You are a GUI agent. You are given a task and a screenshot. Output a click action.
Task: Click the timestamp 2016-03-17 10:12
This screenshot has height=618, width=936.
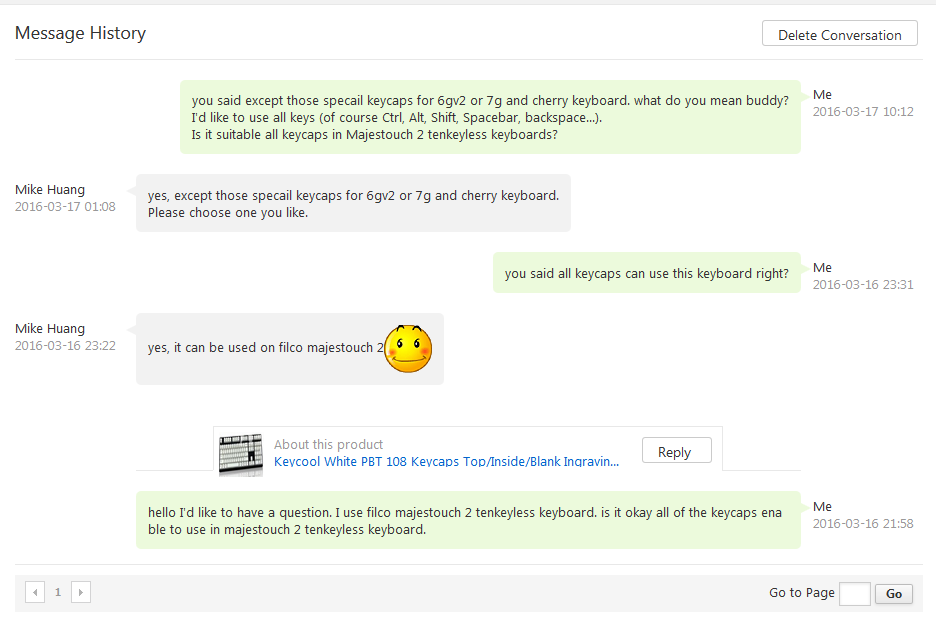[863, 112]
